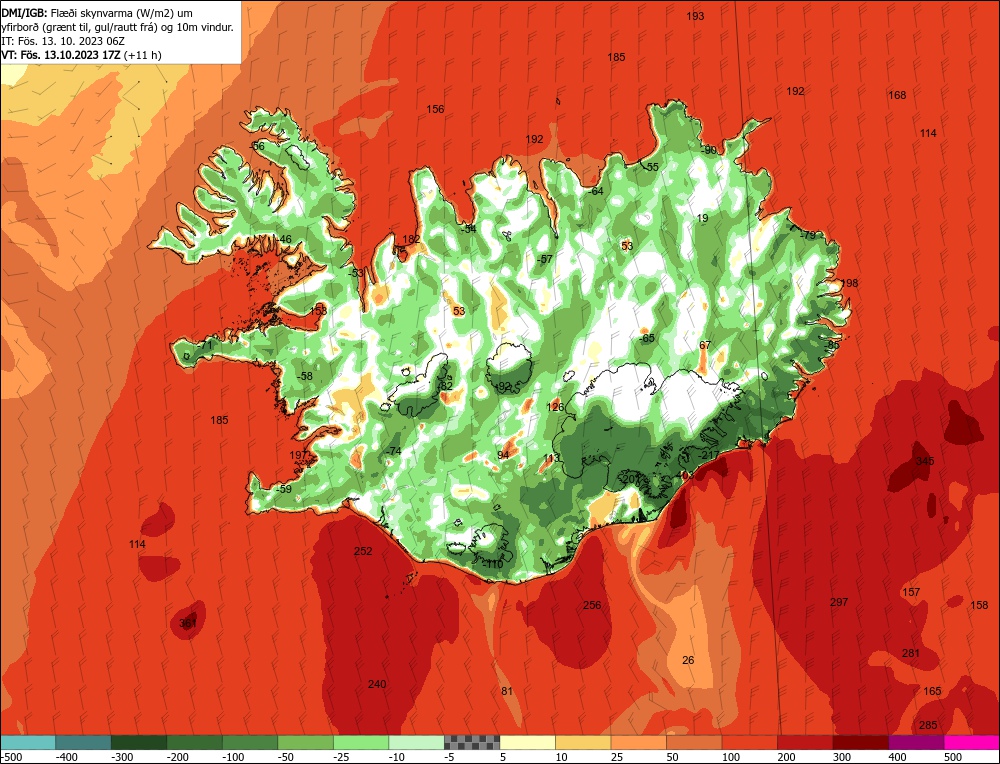Click the flux value '-217' on the southeast coast
The image size is (1000, 764).
pyautogui.click(x=708, y=455)
